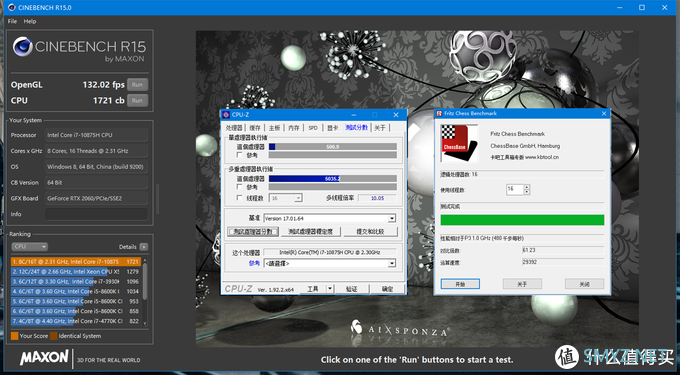Screen dimensions: 680x375
Task: Enable 线程数 checkbox in CPU-Z
Action: [239, 198]
